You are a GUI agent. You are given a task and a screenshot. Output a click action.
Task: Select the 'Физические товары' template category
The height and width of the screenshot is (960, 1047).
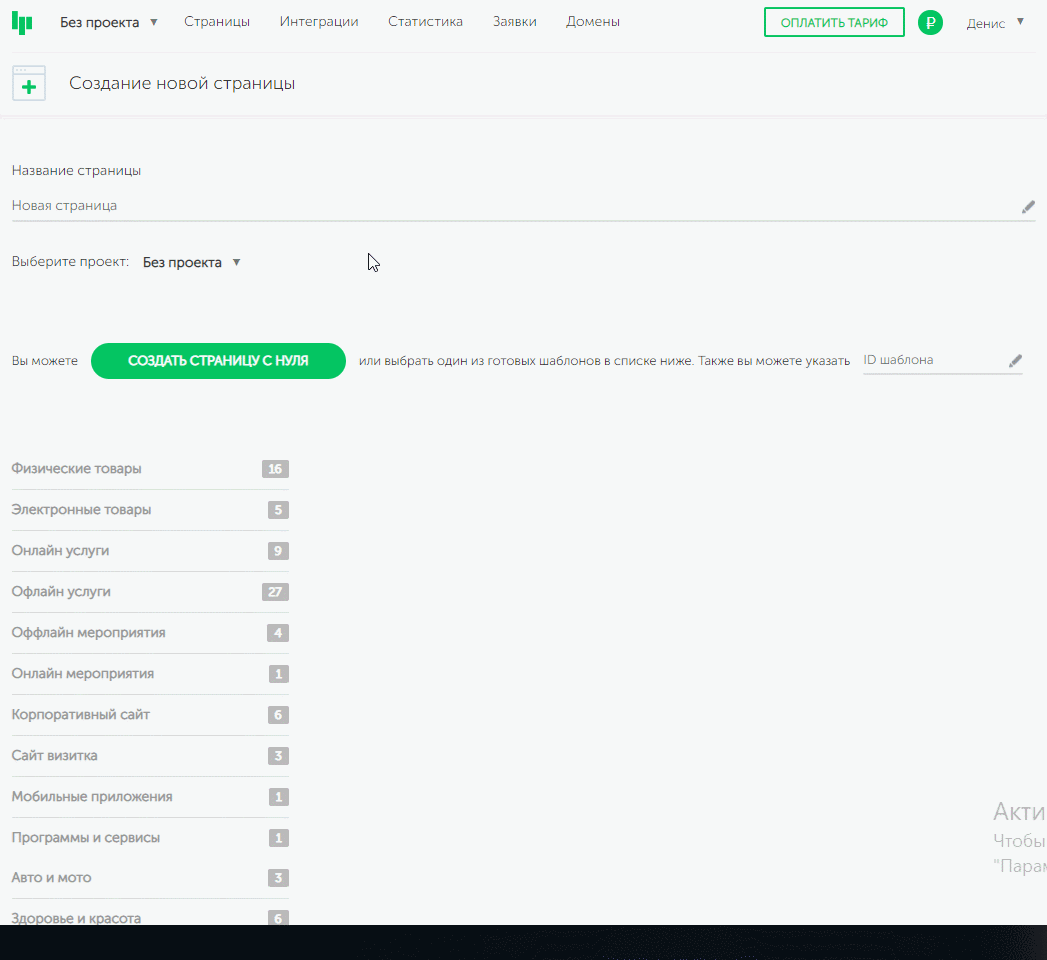click(x=77, y=469)
